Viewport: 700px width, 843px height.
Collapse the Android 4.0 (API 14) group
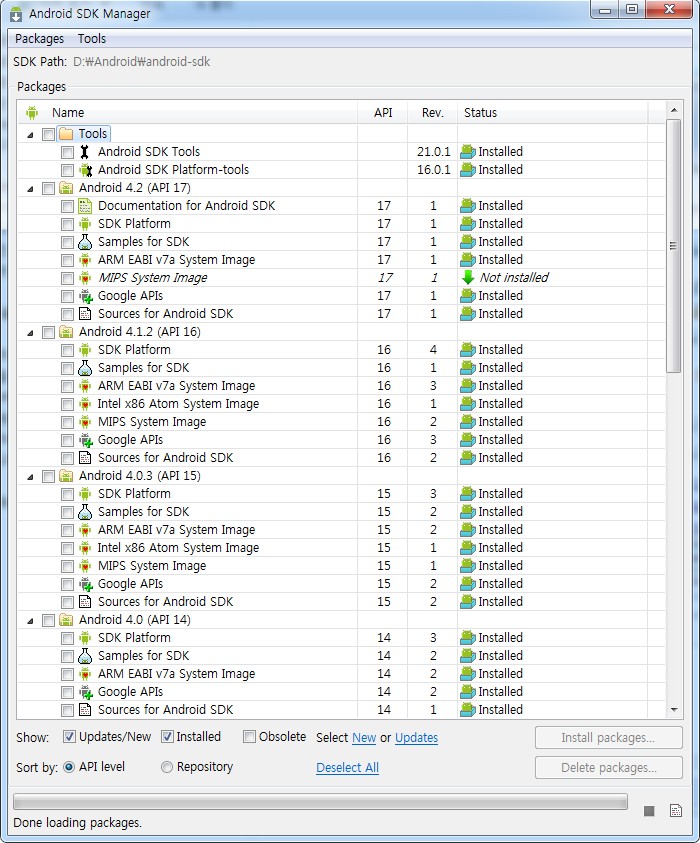coord(31,621)
